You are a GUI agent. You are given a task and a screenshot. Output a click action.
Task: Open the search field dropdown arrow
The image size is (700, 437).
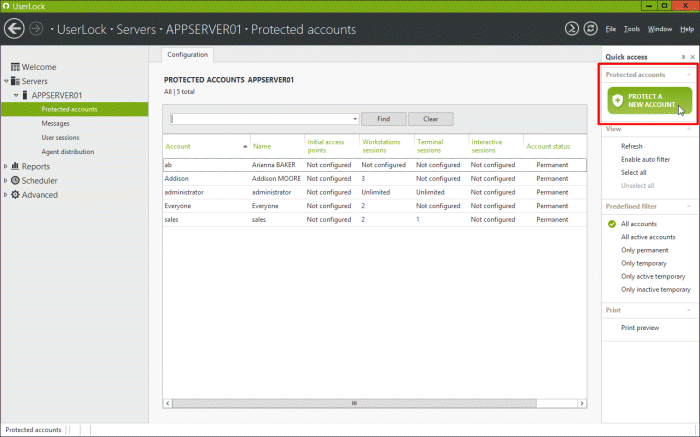point(355,119)
